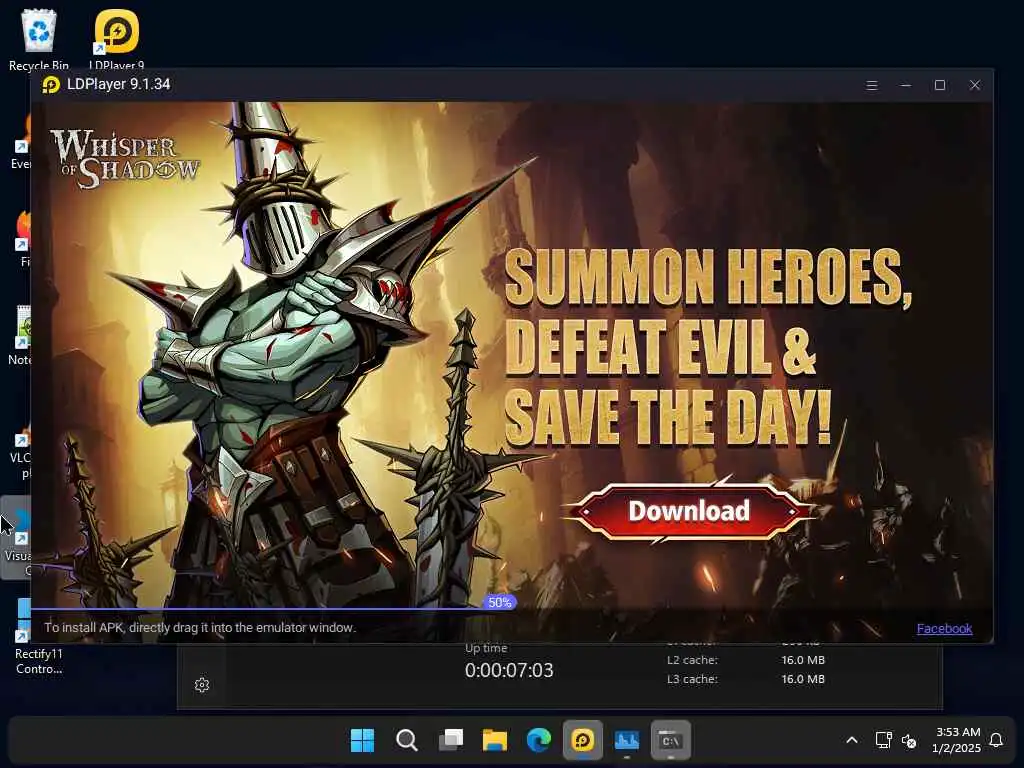The height and width of the screenshot is (768, 1024).
Task: Switch to Command Prompt taskbar button
Action: point(671,740)
